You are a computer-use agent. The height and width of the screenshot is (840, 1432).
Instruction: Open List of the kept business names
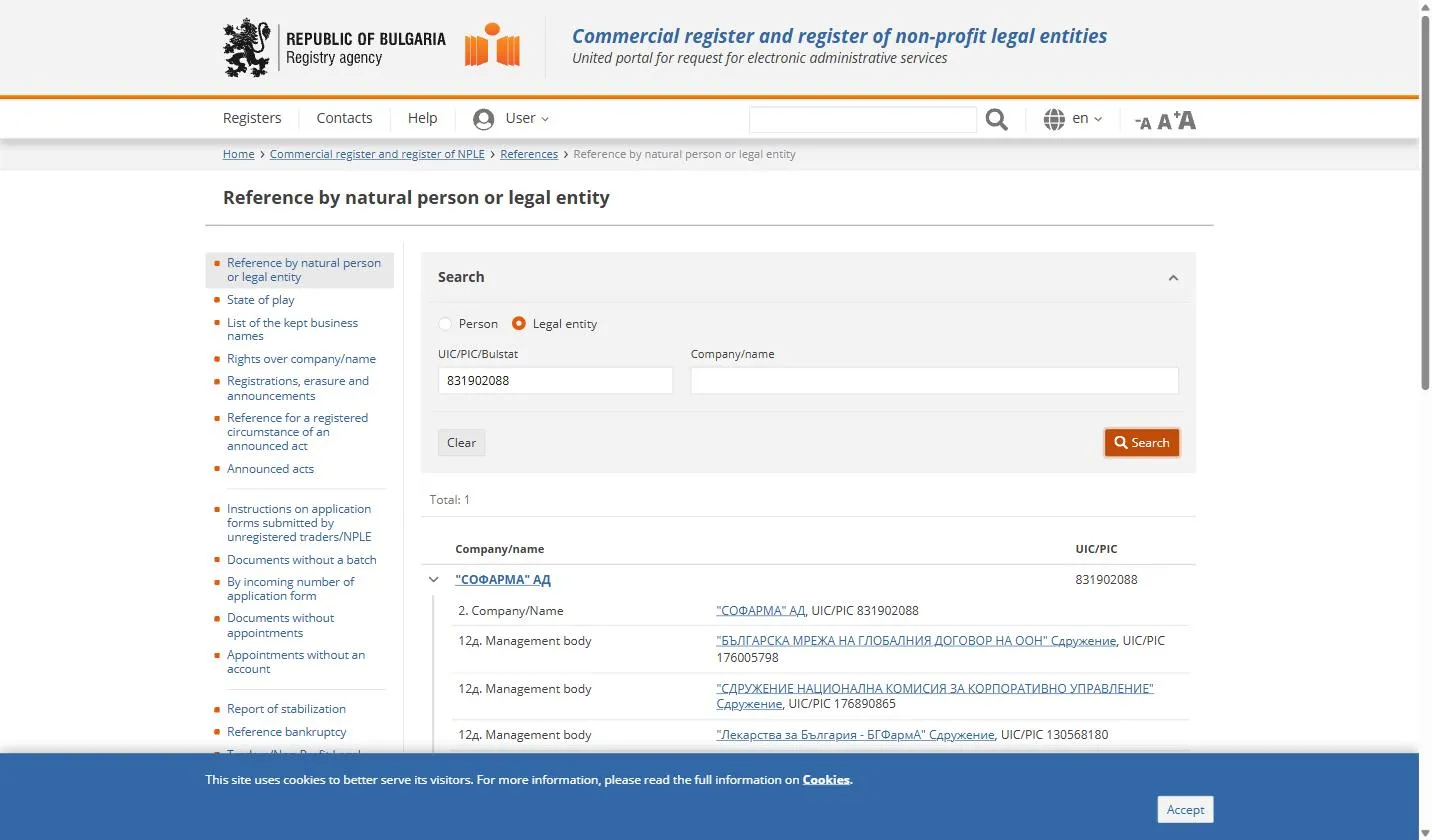click(292, 329)
